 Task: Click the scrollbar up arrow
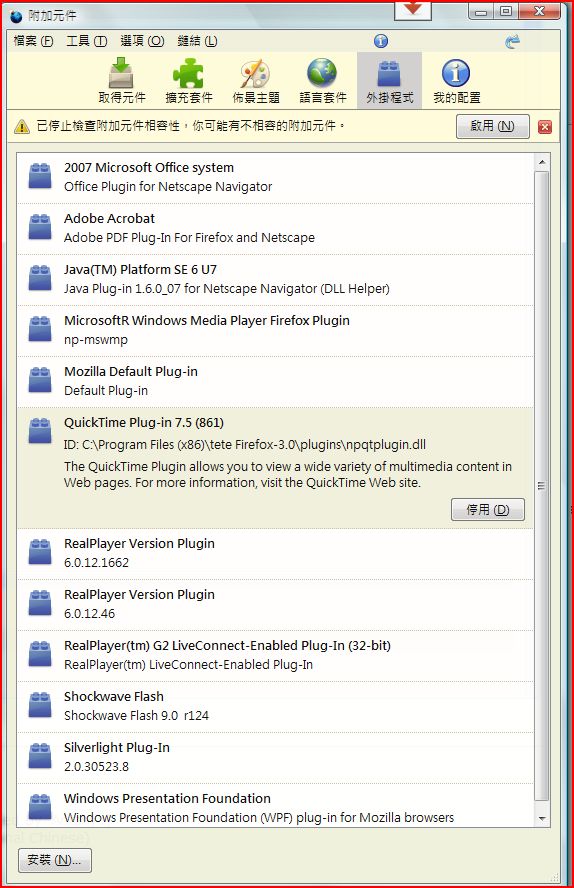coord(542,162)
